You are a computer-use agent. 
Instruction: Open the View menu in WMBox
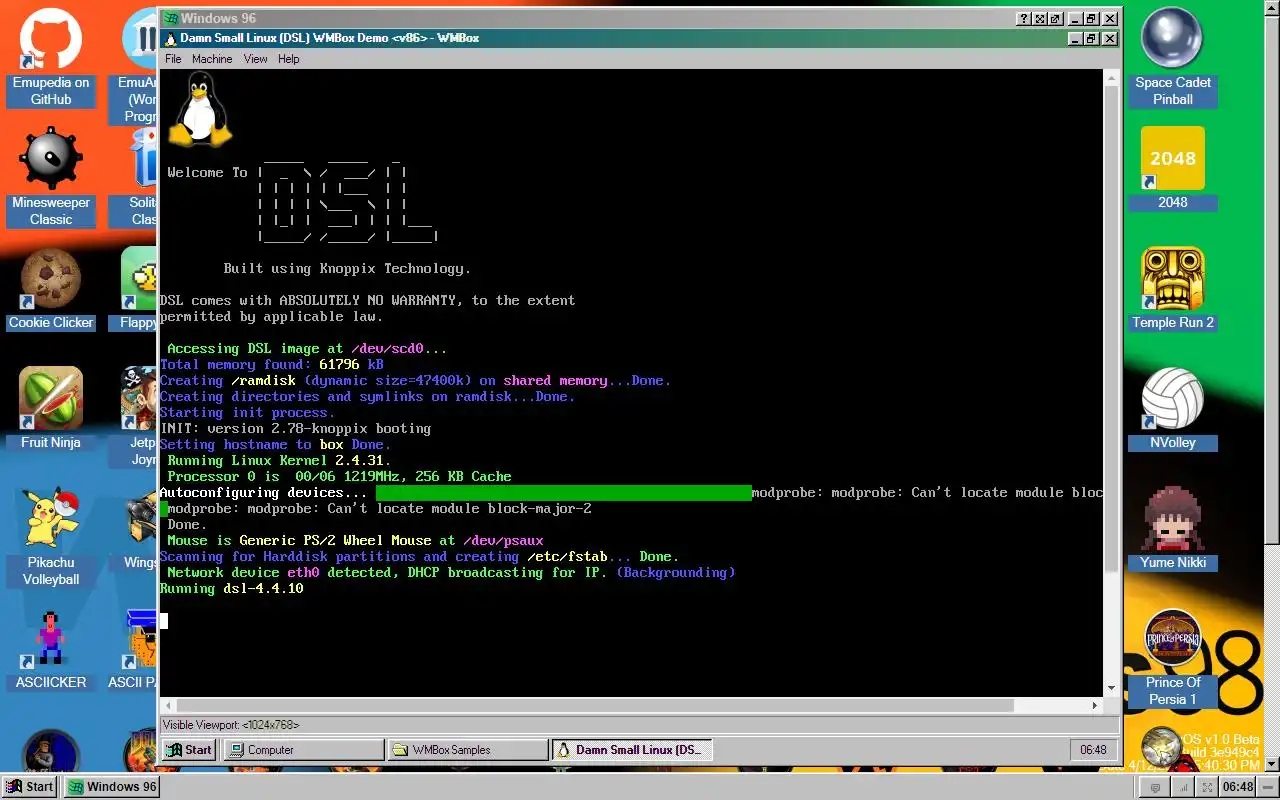click(256, 59)
